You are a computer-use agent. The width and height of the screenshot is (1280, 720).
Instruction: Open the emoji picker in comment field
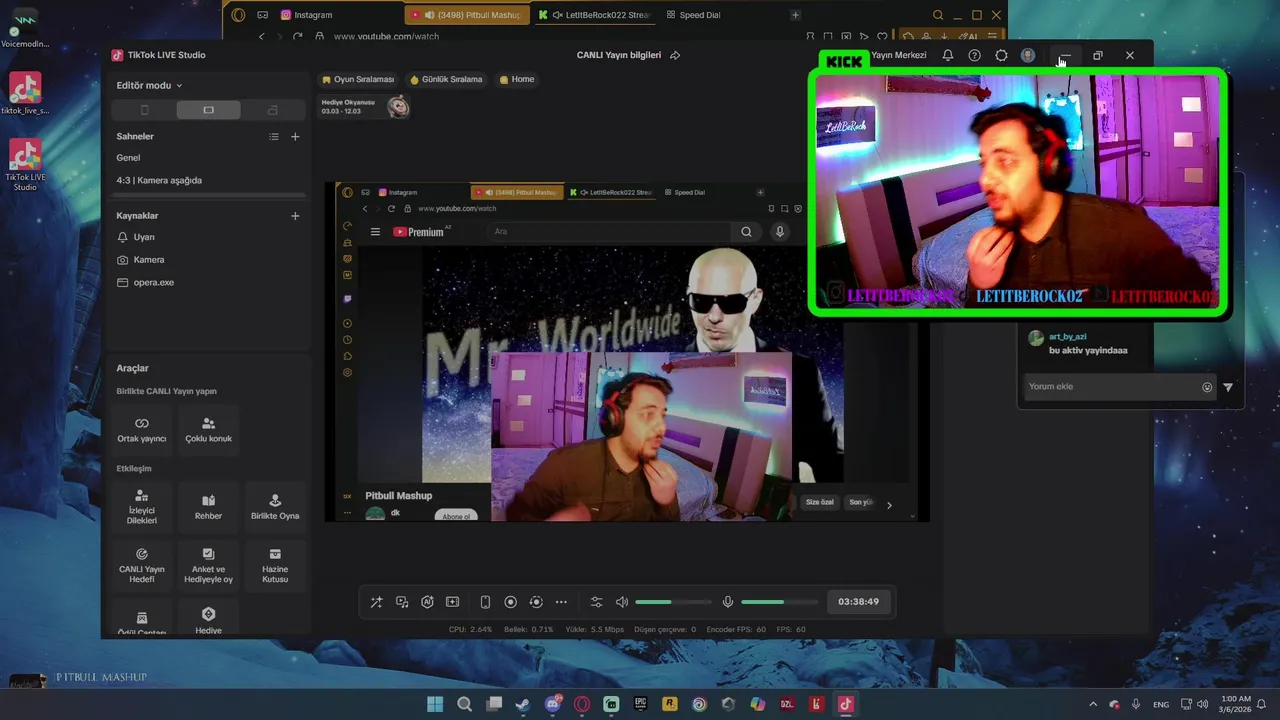pos(1207,387)
